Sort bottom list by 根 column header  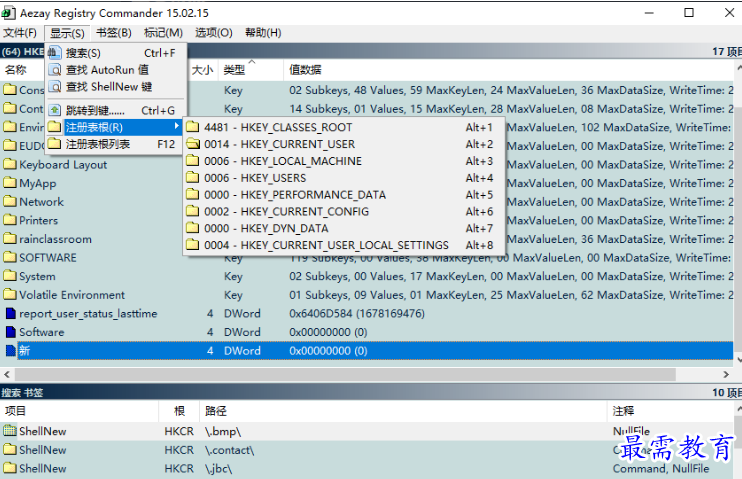pos(179,410)
